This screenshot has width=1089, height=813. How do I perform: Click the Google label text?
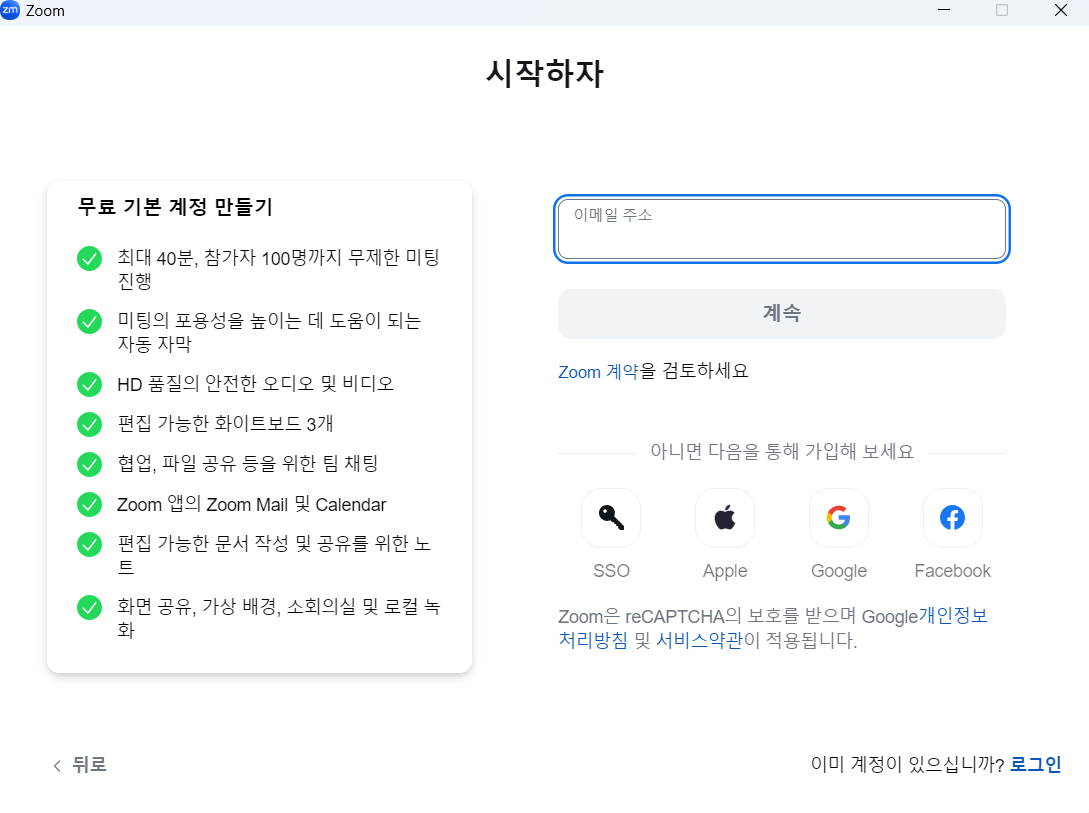coord(839,571)
